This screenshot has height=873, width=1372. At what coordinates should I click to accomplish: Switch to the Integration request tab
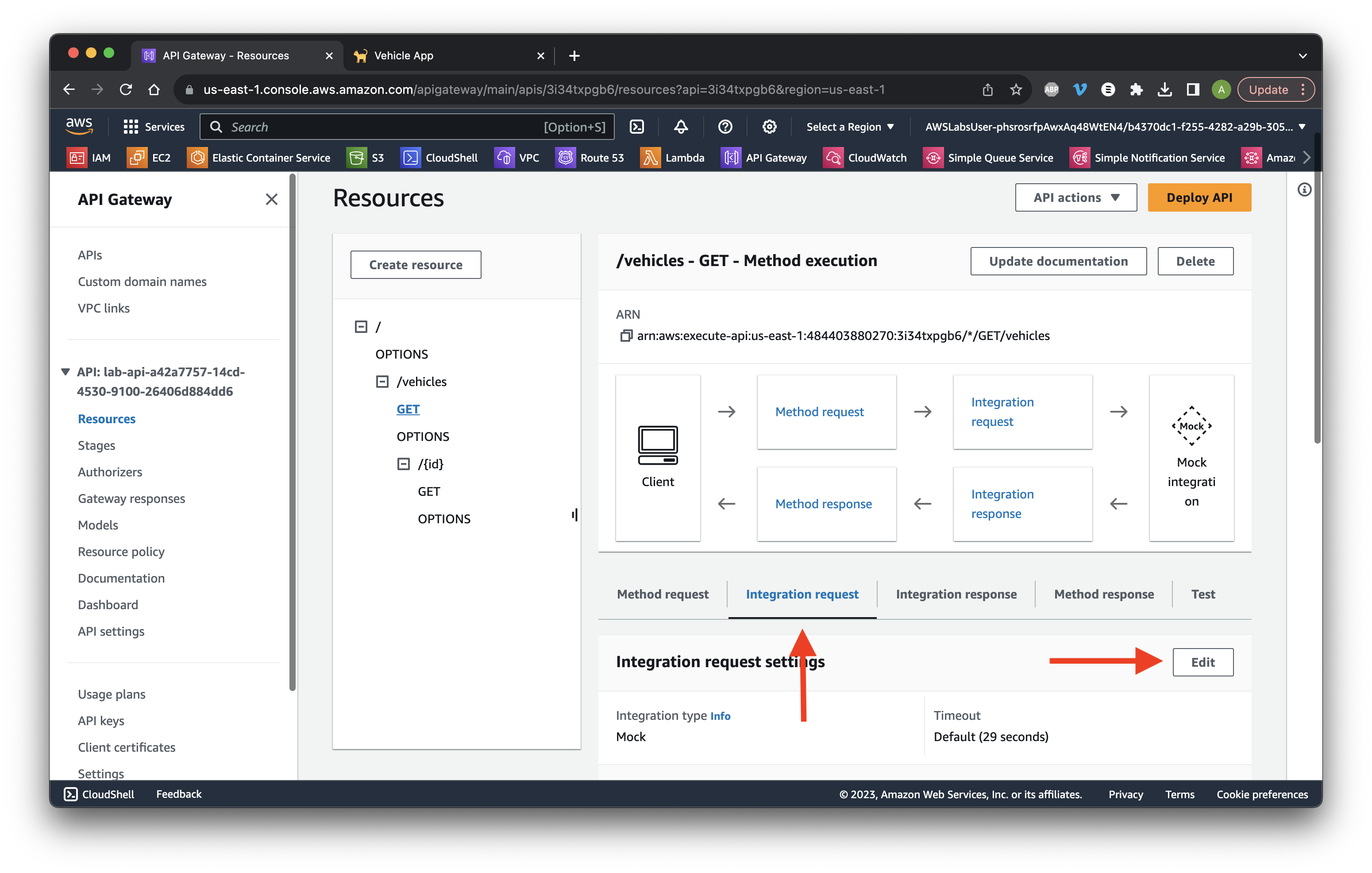coord(802,594)
